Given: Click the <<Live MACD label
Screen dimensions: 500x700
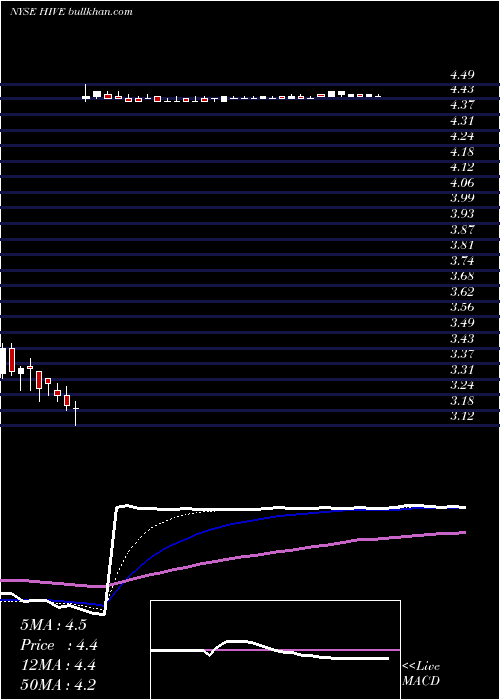Looking at the screenshot, I should [x=421, y=674].
